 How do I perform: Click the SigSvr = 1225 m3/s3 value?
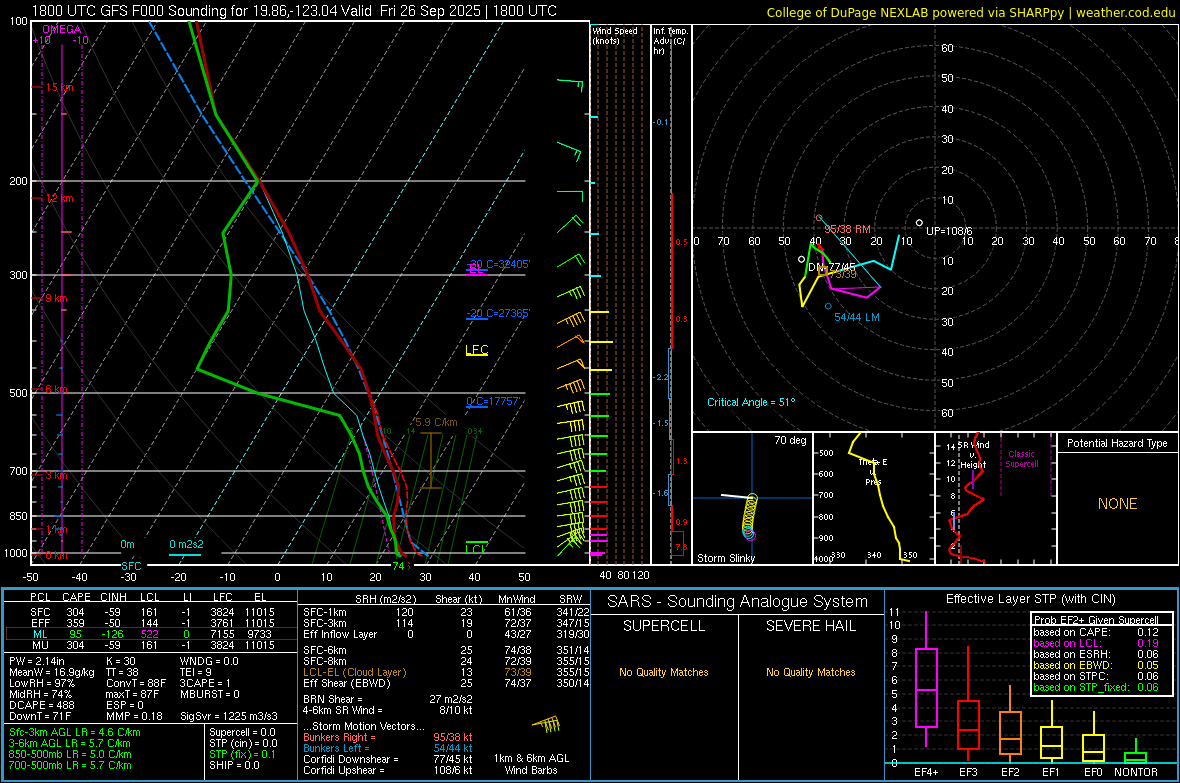[229, 716]
